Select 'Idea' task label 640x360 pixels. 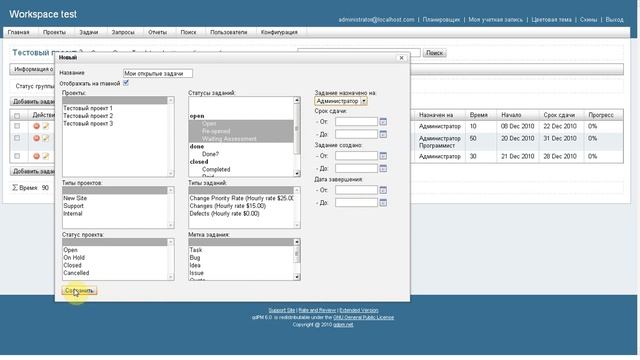pyautogui.click(x=195, y=265)
